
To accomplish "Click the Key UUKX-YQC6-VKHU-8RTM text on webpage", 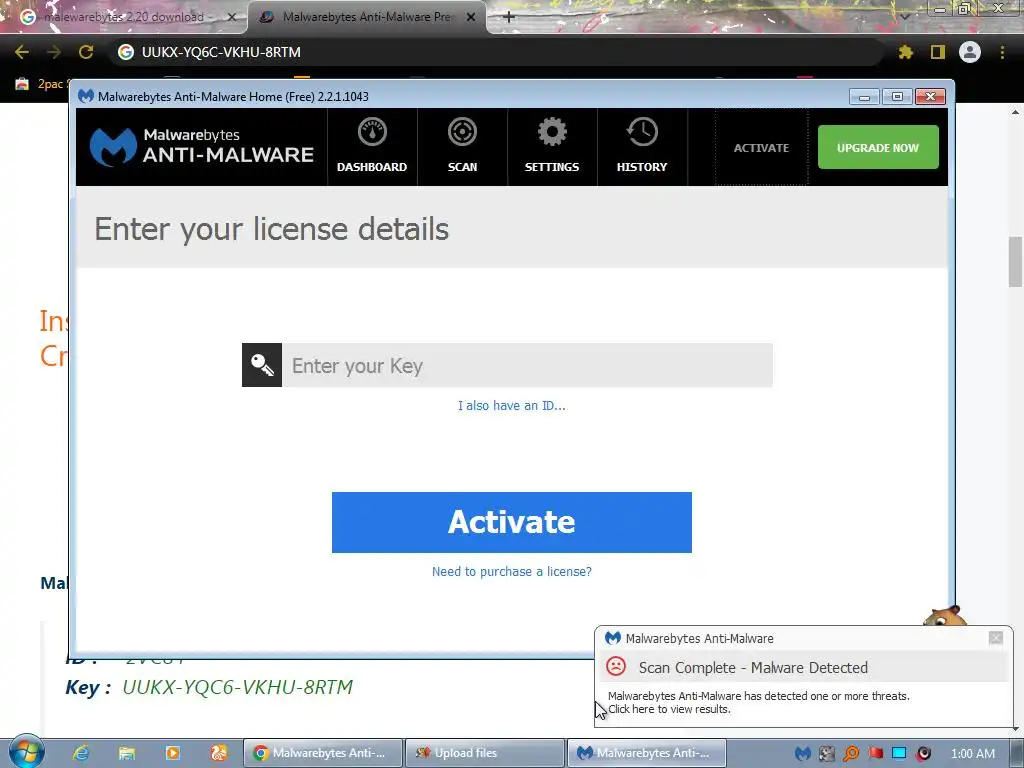I will [x=209, y=687].
